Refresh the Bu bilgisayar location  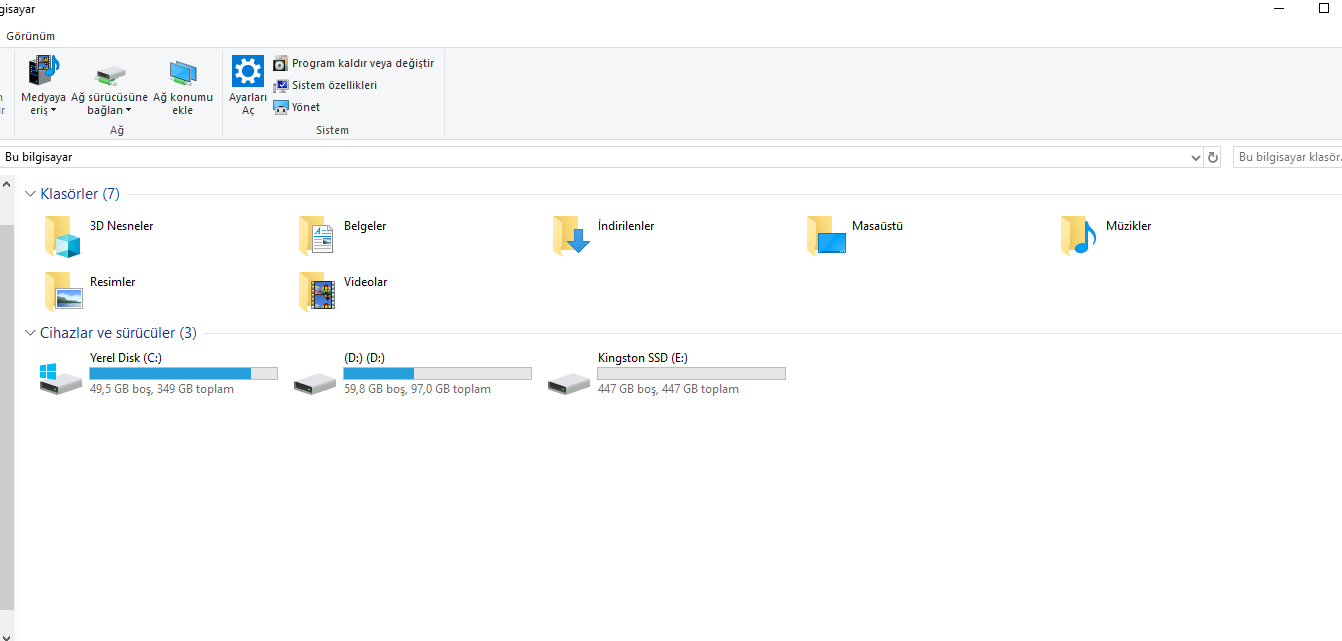1213,158
